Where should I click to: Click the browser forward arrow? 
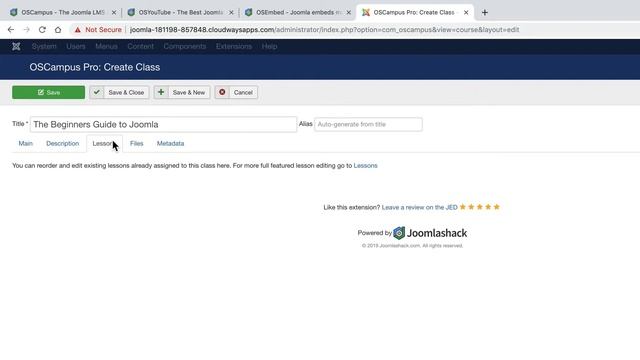coord(27,30)
